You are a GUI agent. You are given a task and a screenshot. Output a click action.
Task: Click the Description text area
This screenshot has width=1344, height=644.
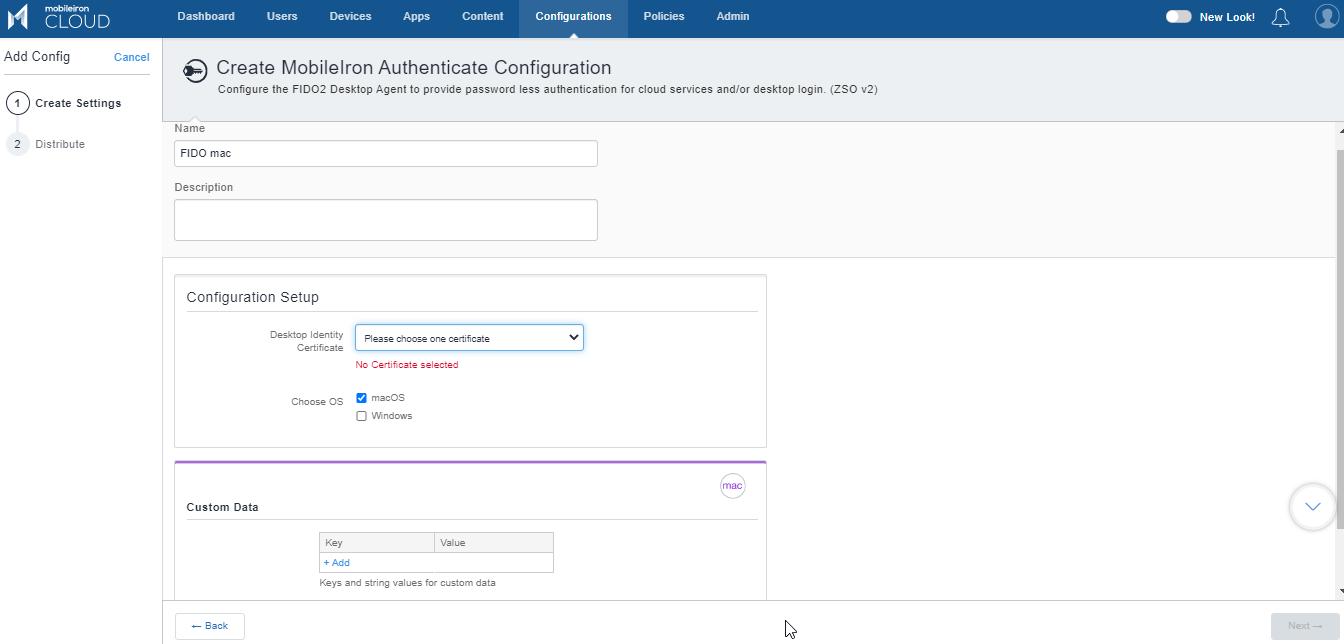pyautogui.click(x=386, y=220)
